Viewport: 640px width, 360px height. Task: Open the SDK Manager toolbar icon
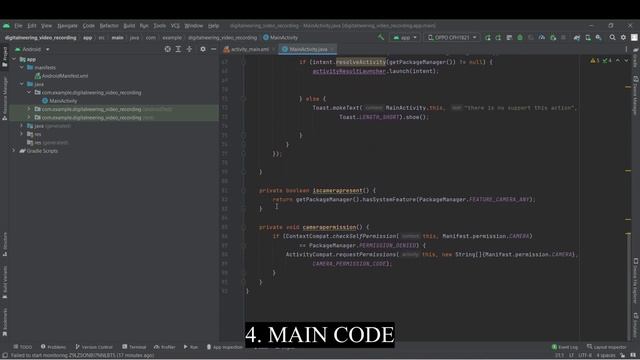tap(598, 37)
